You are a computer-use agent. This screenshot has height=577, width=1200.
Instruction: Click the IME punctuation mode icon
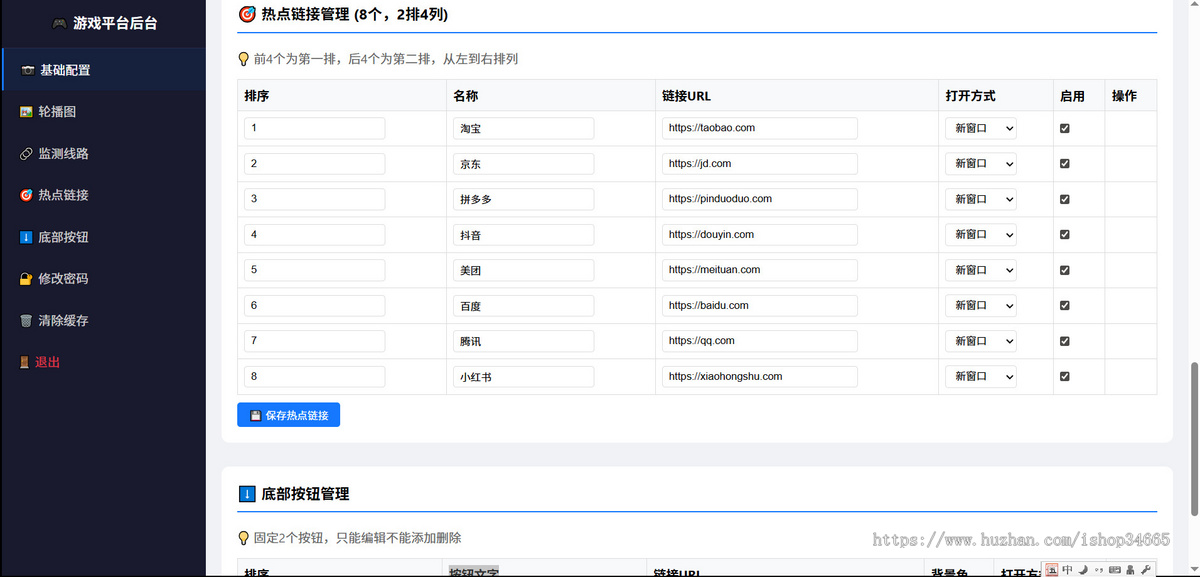click(x=1099, y=569)
